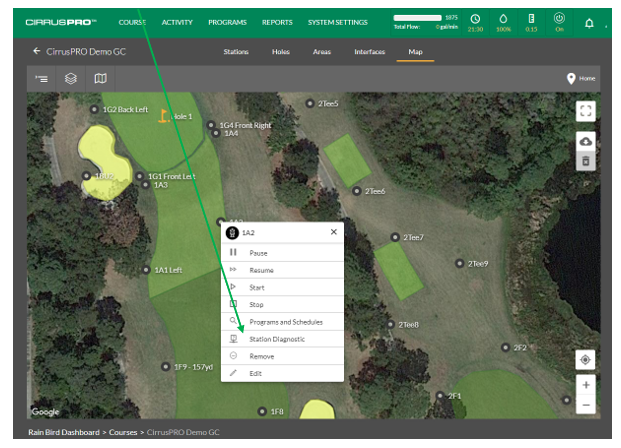Switch to the Interfaces tab
Screen dimensions: 621x448
(x=370, y=52)
